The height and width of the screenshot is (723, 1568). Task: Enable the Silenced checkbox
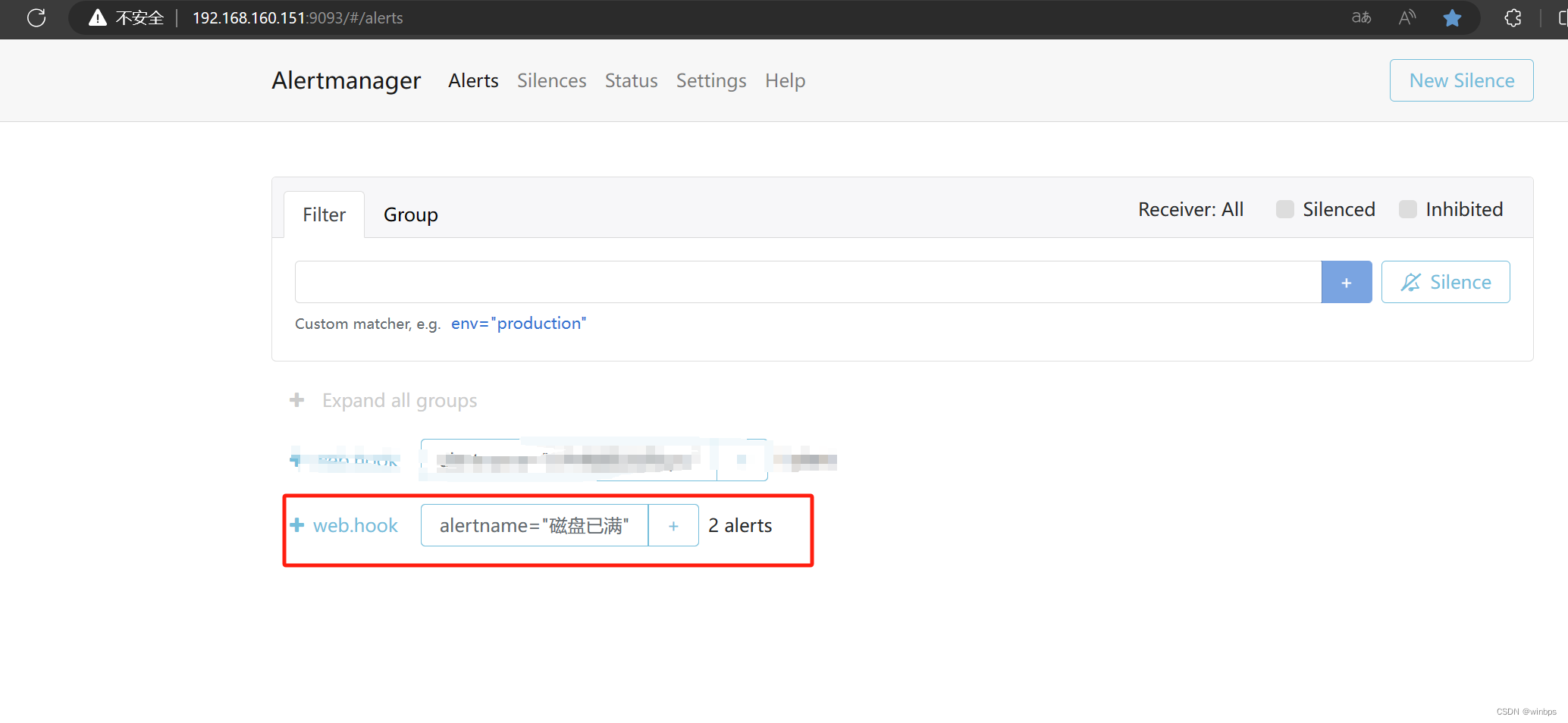coord(1285,209)
